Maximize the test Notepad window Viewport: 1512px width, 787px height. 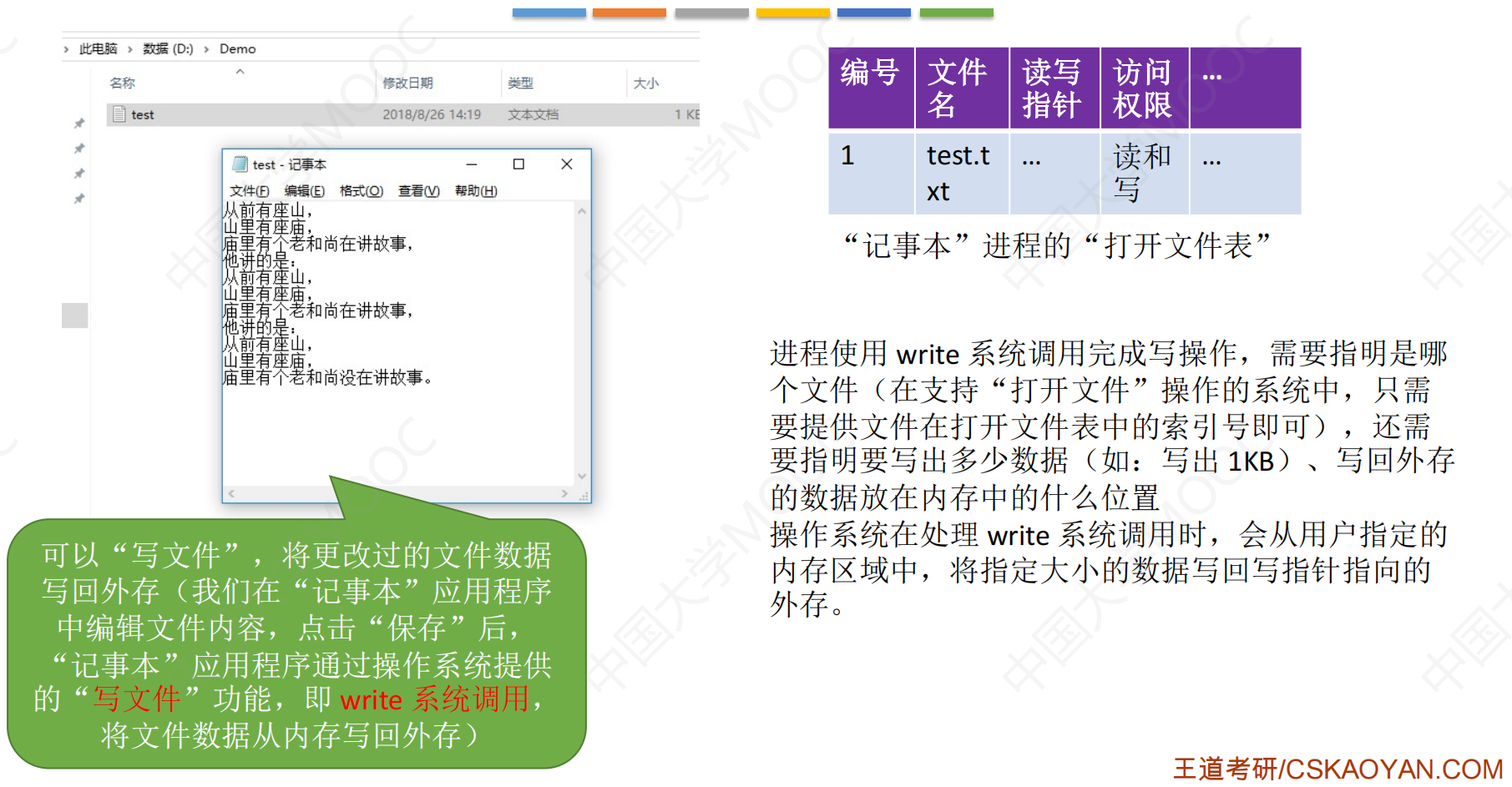coord(518,164)
